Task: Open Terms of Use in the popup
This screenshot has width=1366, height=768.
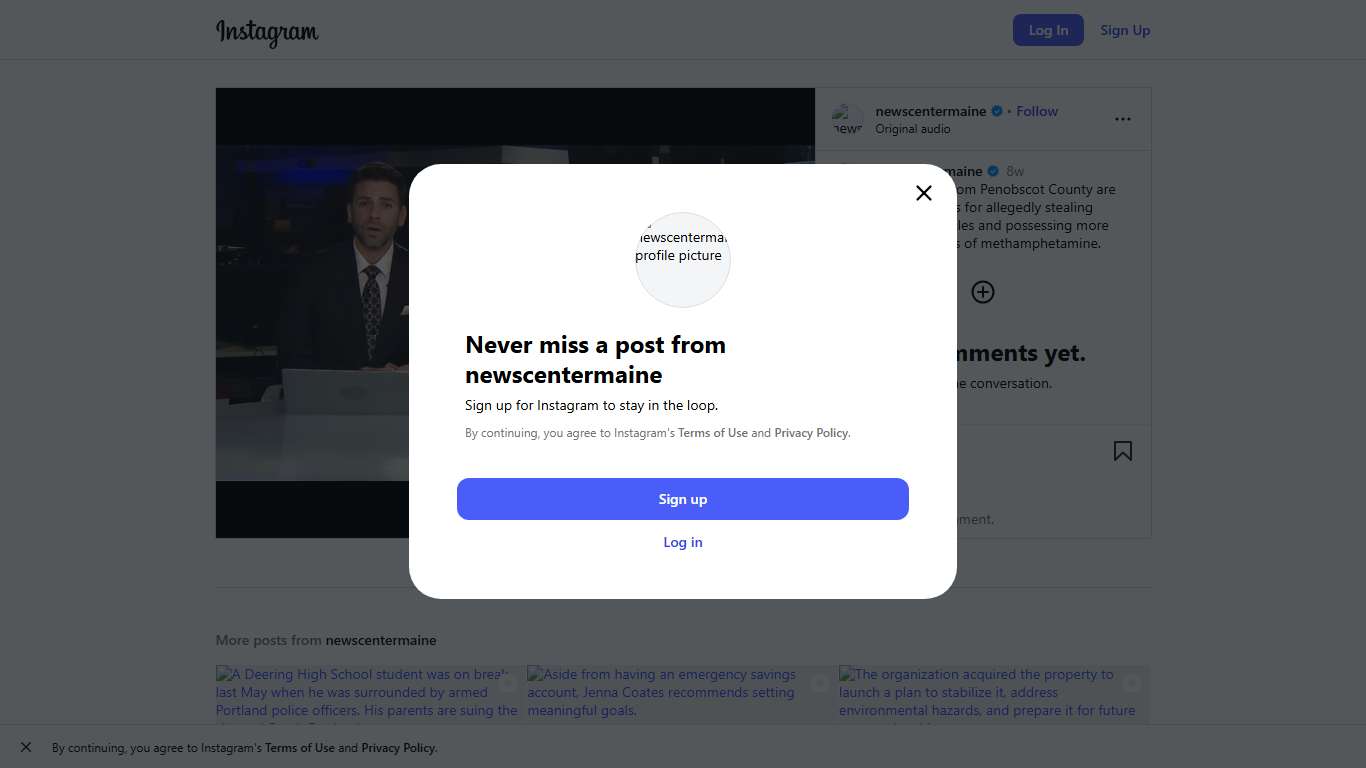Action: coord(712,433)
